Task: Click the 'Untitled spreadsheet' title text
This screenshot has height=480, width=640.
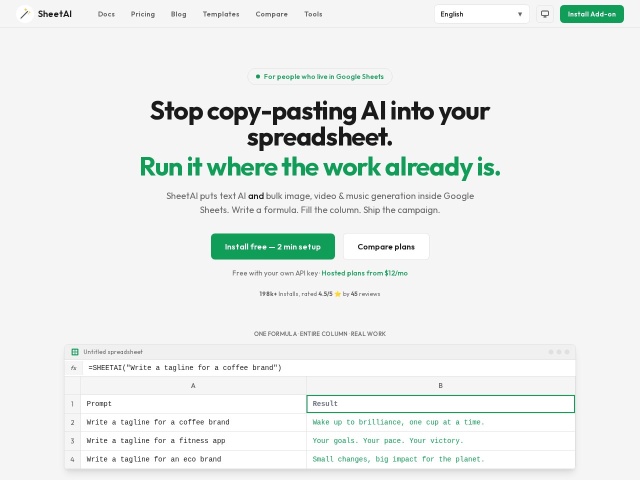Action: click(x=113, y=352)
